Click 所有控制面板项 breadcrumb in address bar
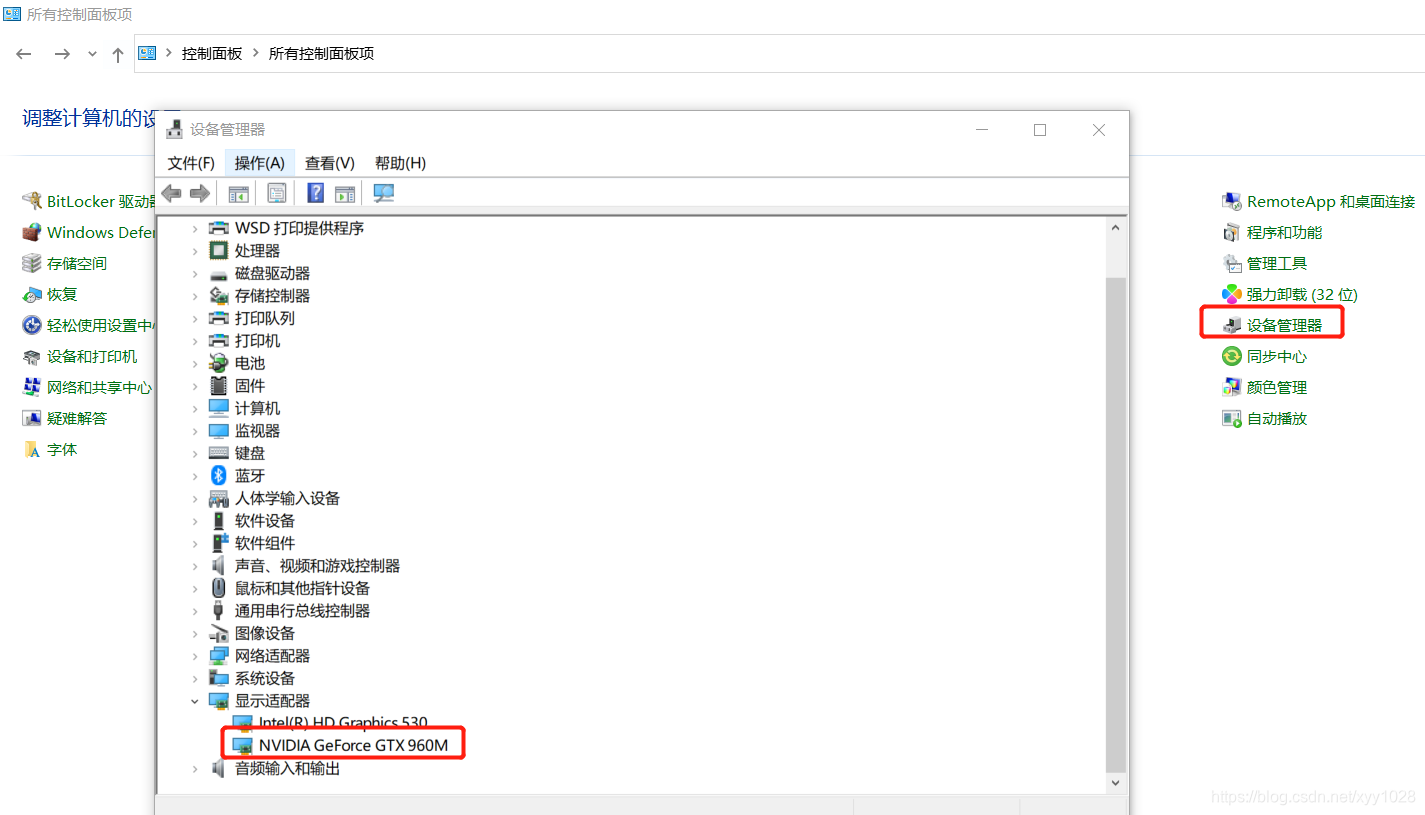 coord(321,54)
